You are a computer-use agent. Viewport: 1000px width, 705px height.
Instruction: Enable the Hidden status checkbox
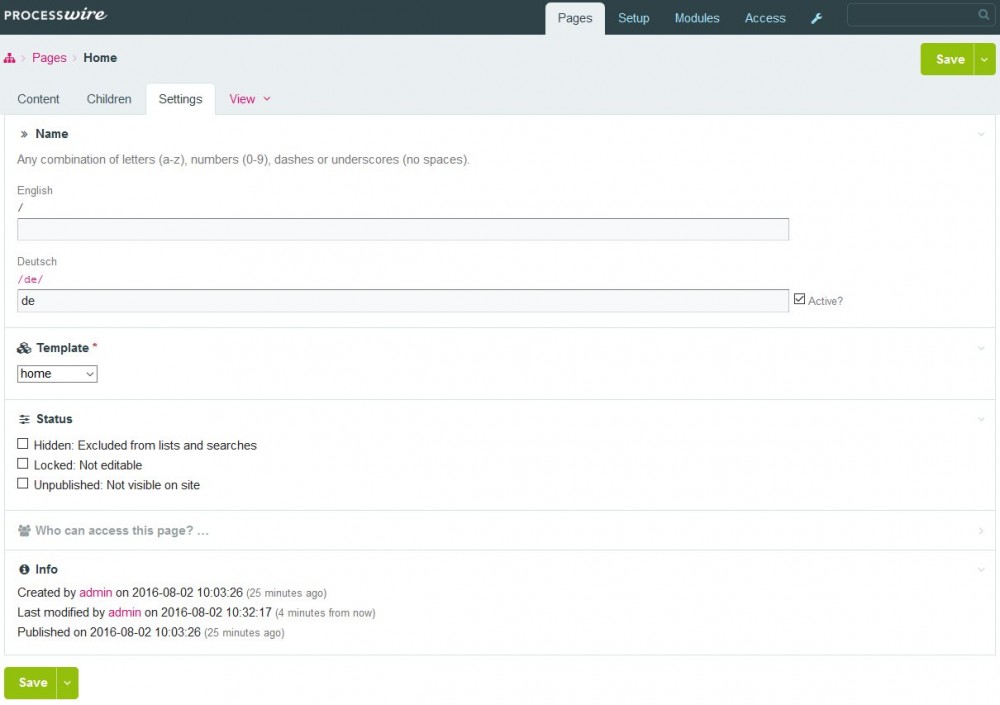pos(23,444)
